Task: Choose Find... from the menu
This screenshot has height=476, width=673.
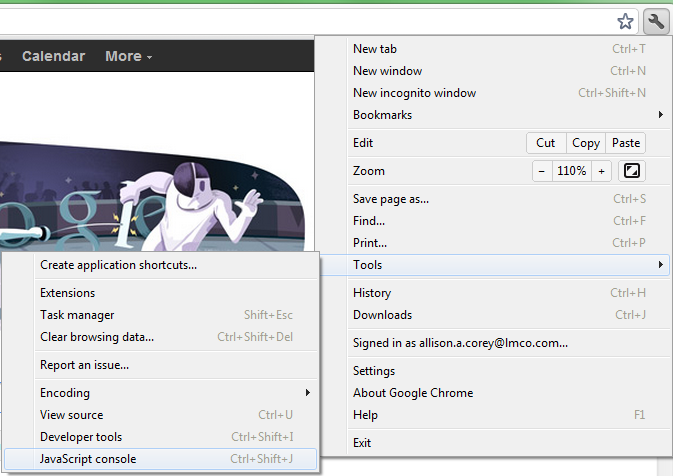Action: click(508, 221)
